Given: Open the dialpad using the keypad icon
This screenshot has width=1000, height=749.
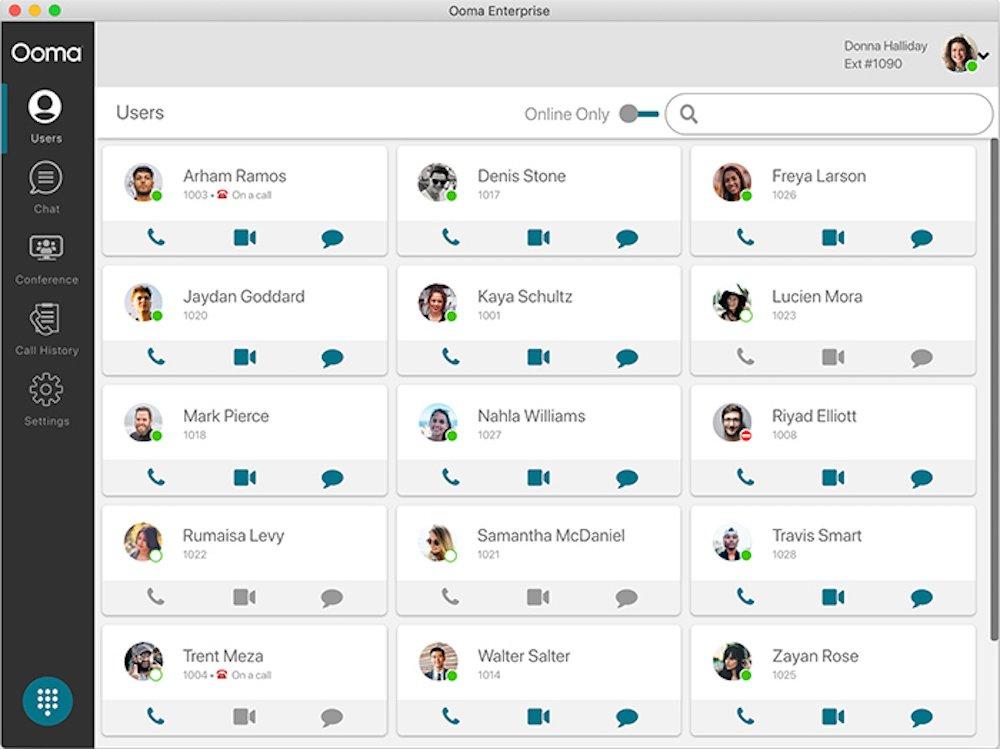Looking at the screenshot, I should click(46, 700).
